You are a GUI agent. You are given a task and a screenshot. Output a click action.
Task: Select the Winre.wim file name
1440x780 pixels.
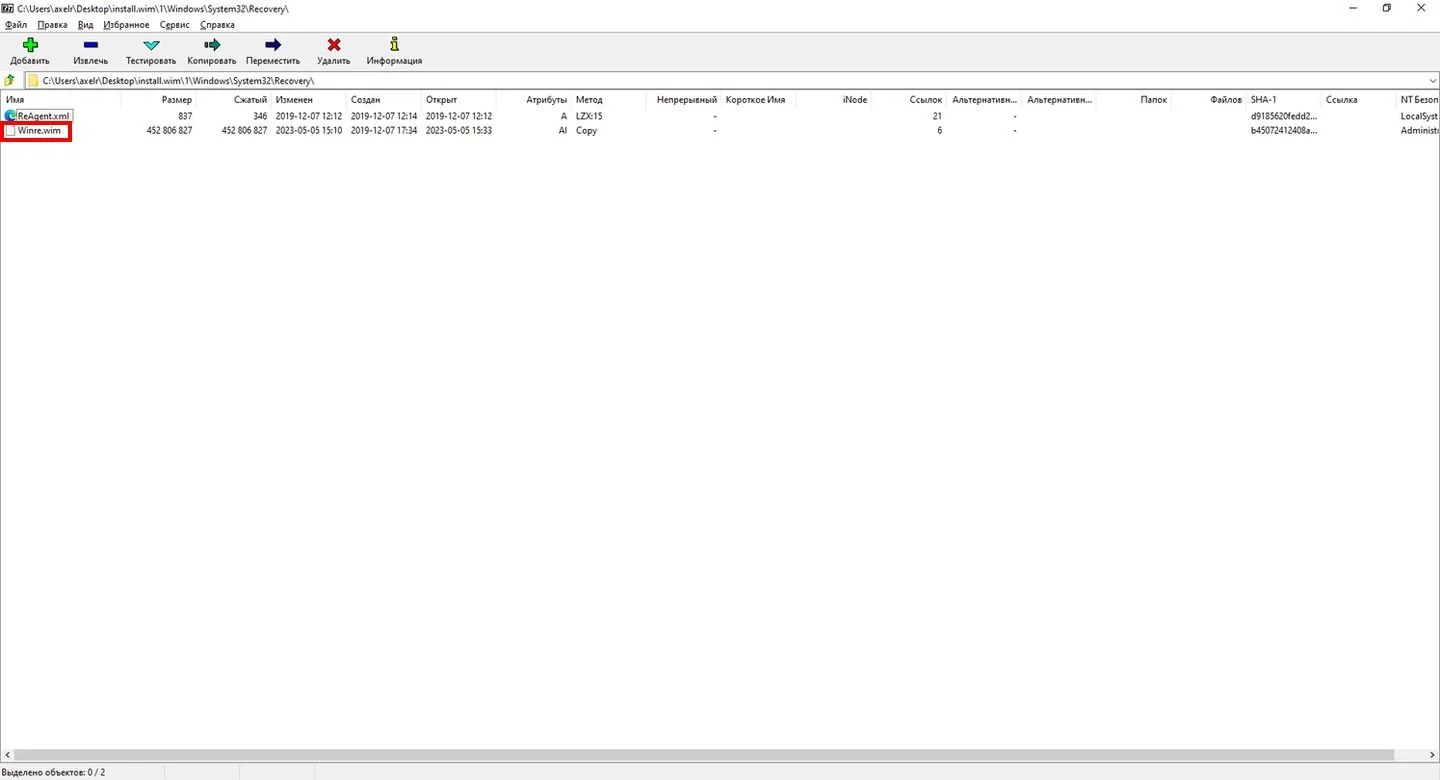coord(39,131)
